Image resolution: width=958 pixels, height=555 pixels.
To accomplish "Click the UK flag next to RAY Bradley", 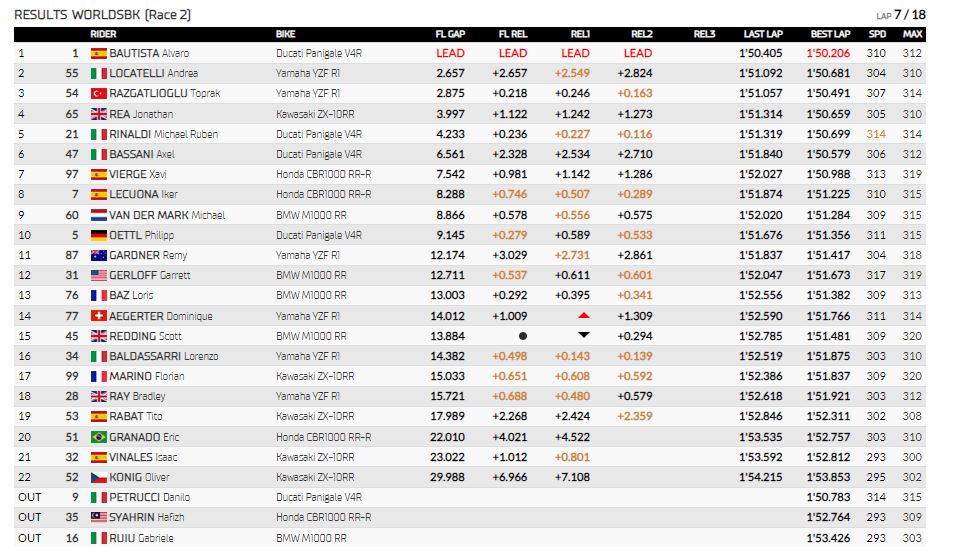I will (98, 396).
